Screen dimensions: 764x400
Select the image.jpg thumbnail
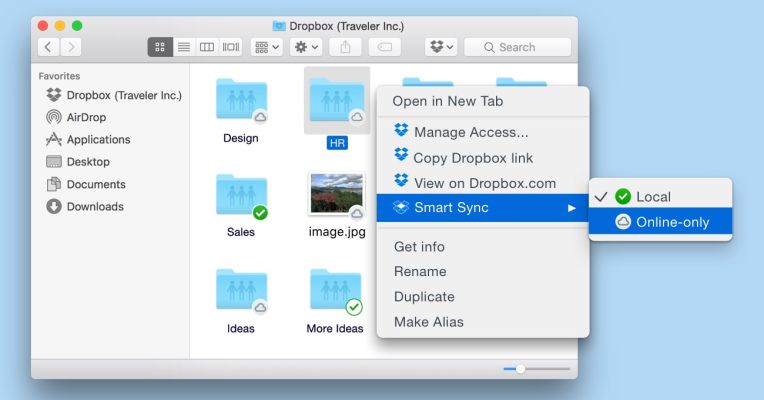tap(336, 193)
